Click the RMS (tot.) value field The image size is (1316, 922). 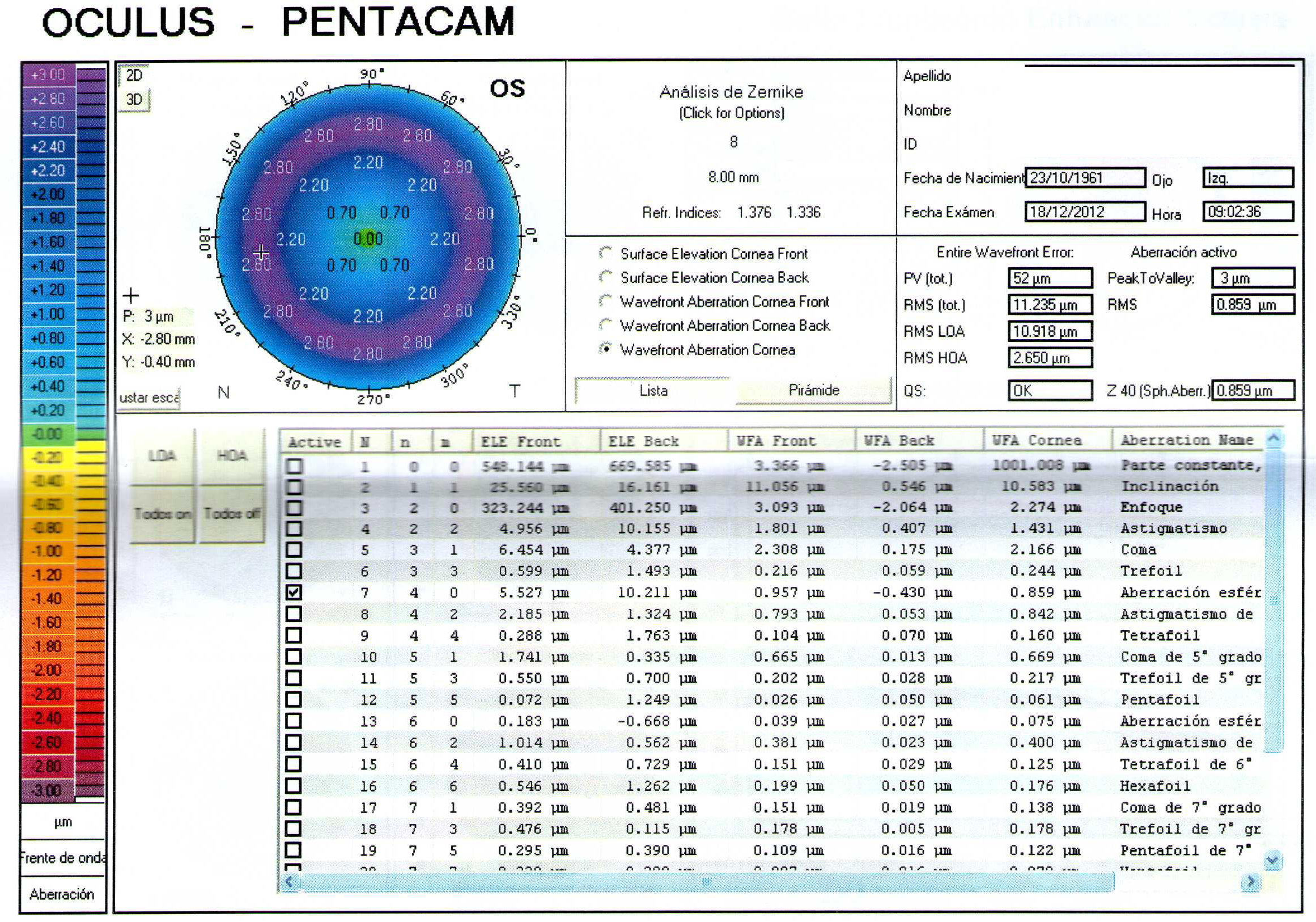point(1050,304)
